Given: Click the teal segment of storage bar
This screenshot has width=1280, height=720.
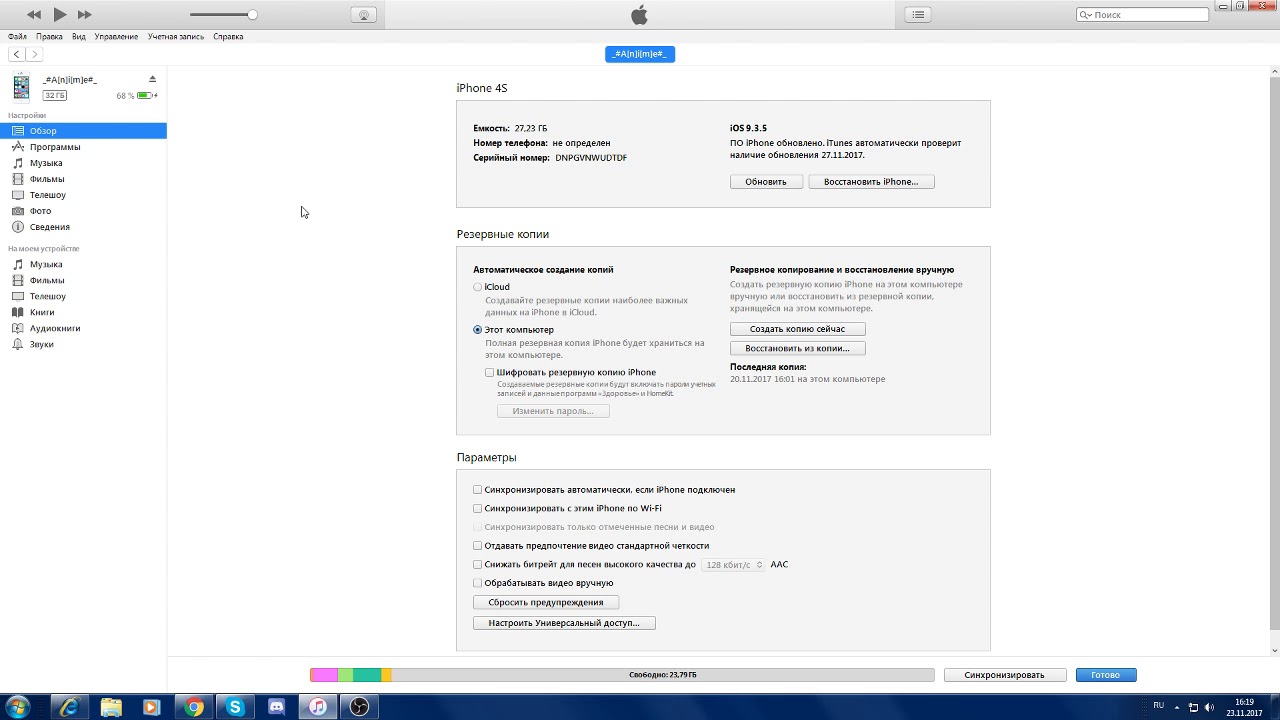Looking at the screenshot, I should (x=367, y=675).
